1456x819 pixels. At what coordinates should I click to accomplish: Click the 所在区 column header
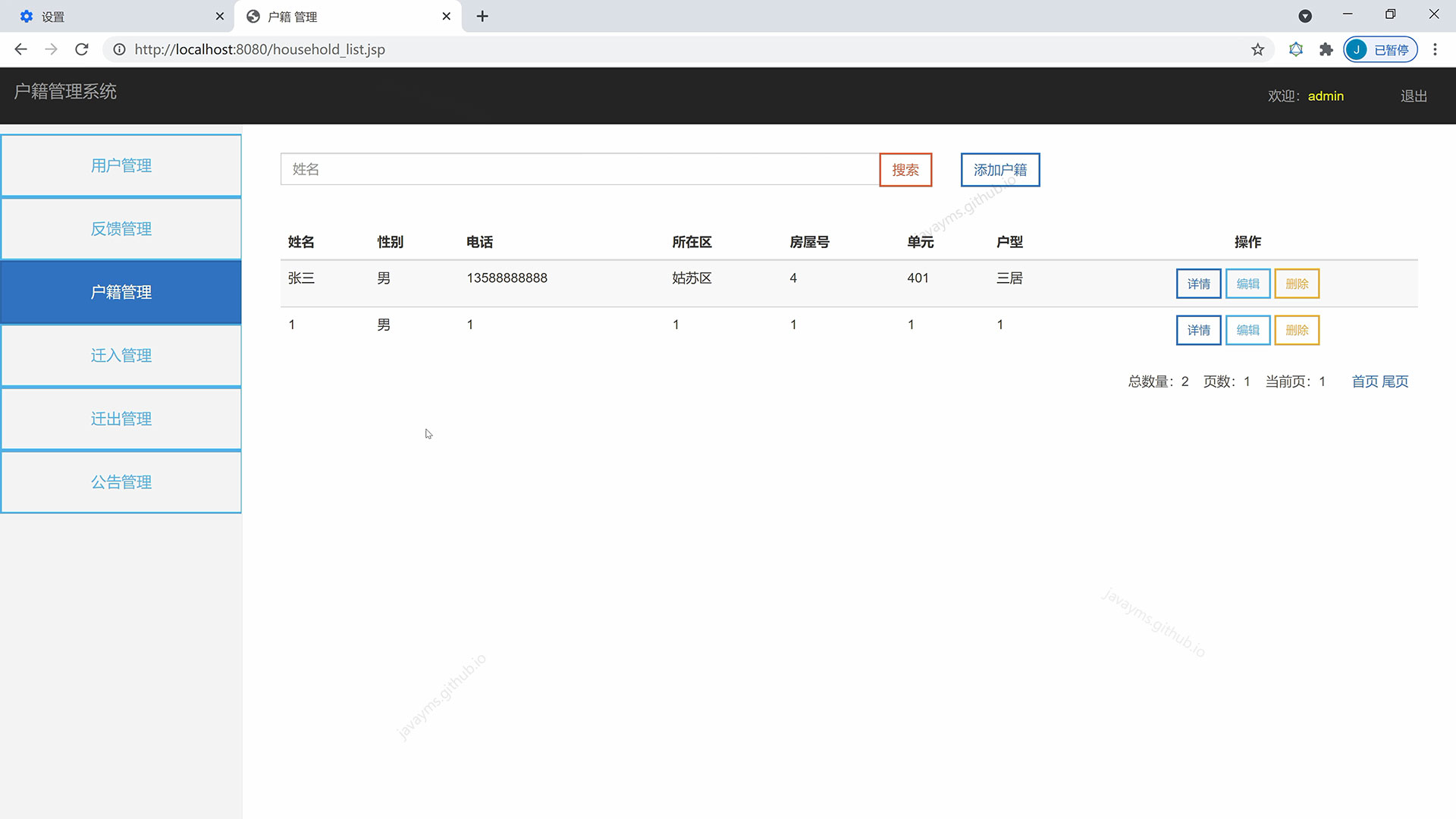692,242
